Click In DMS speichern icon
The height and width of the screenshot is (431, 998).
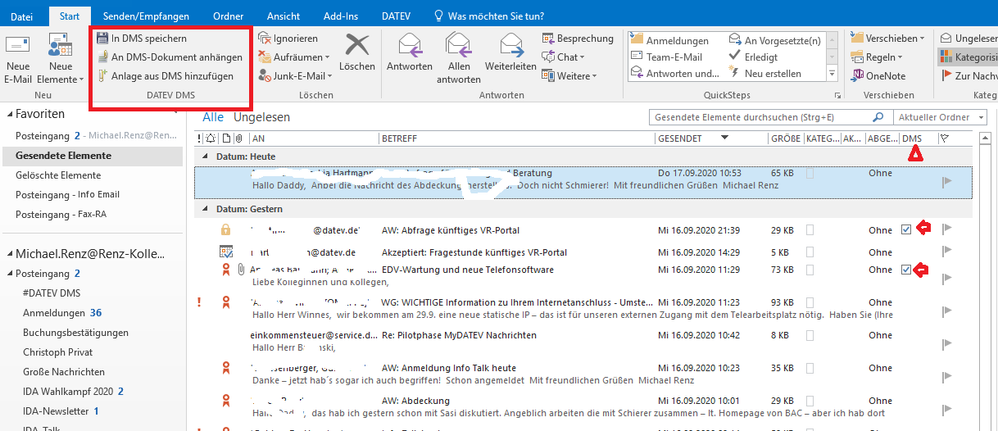(103, 38)
